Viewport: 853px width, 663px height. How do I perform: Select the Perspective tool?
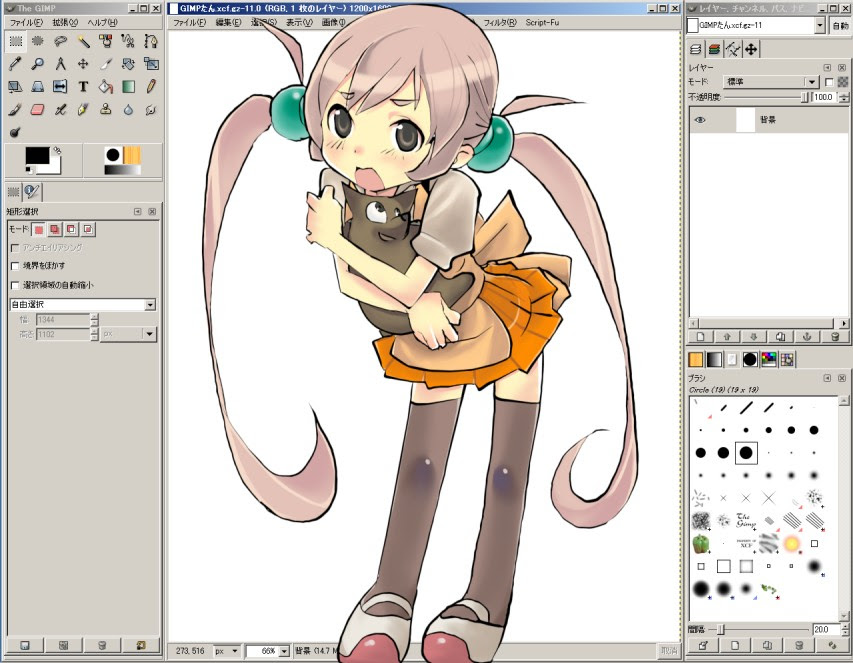pyautogui.click(x=38, y=86)
